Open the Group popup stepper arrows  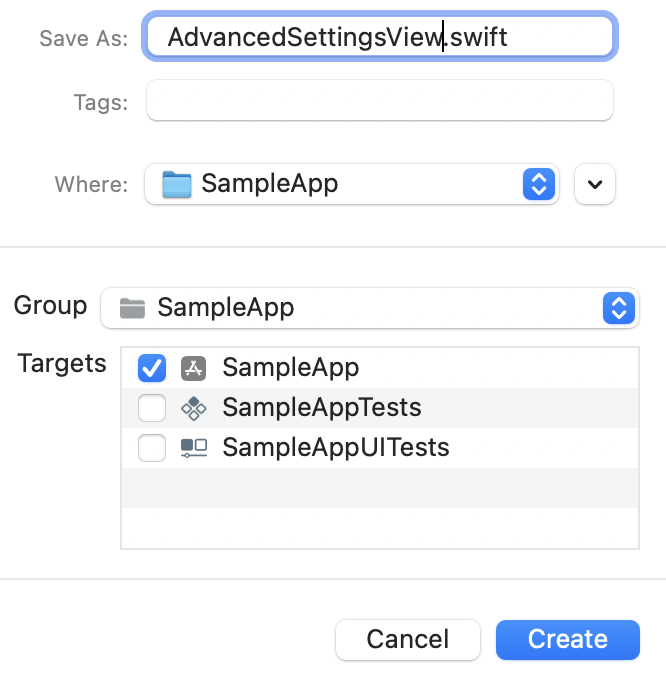619,308
